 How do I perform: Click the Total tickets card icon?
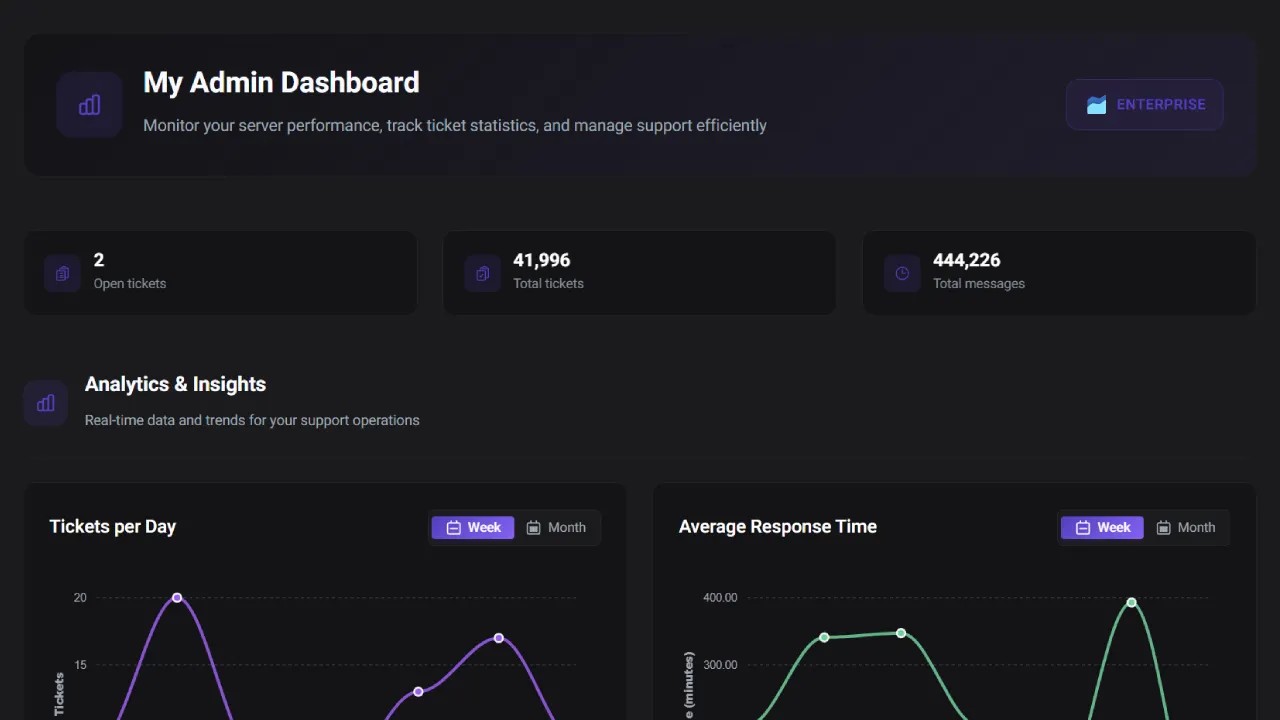tap(482, 273)
